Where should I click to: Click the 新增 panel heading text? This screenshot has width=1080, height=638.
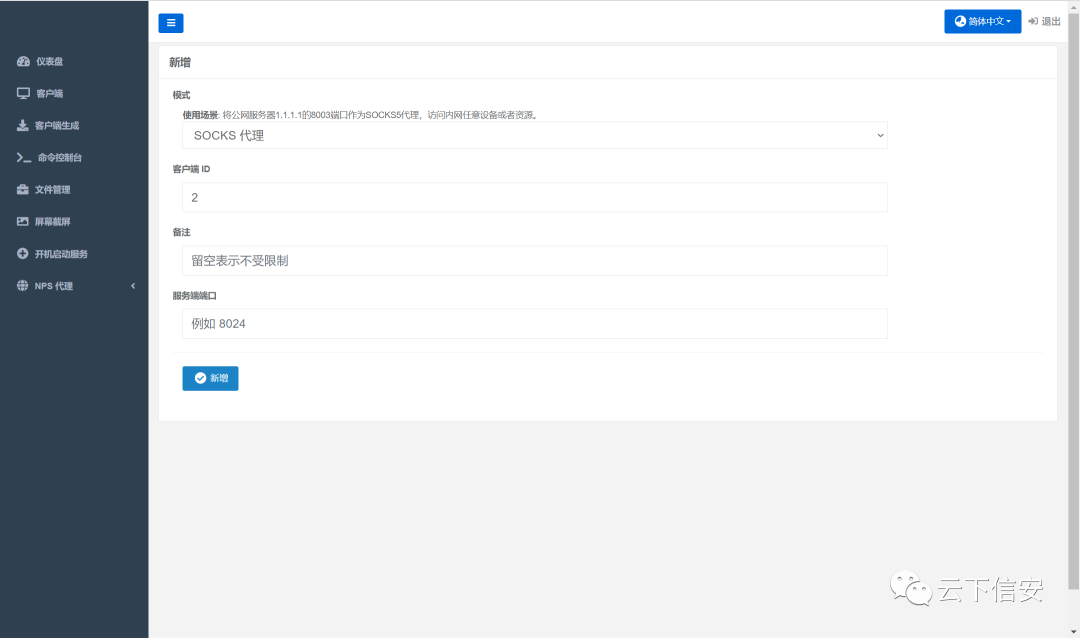tap(180, 62)
